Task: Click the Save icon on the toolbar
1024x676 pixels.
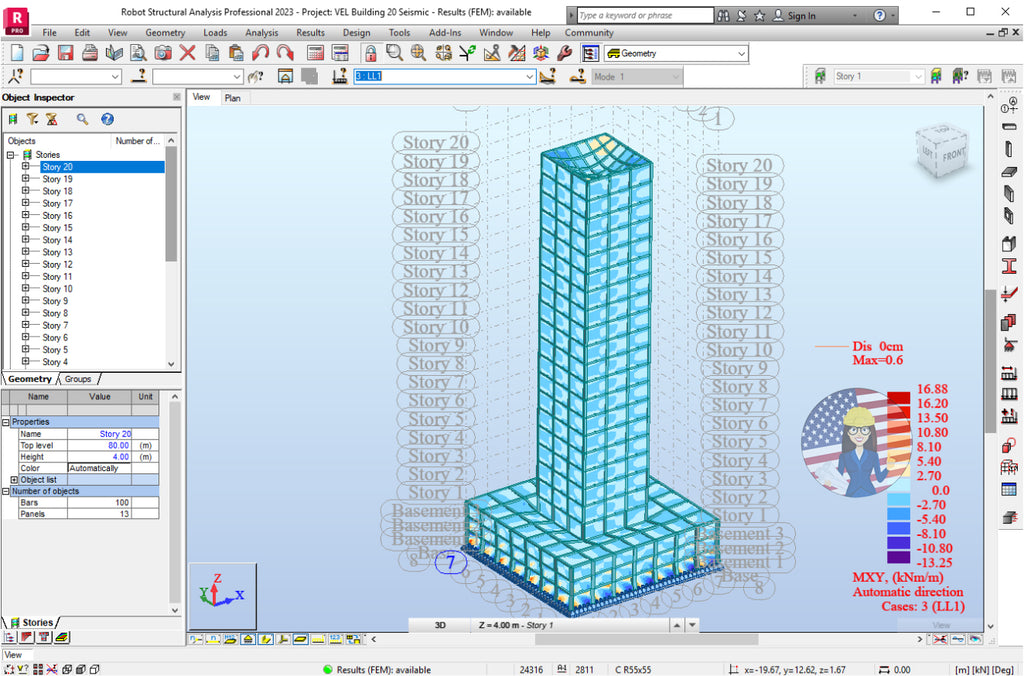Action: pyautogui.click(x=66, y=54)
